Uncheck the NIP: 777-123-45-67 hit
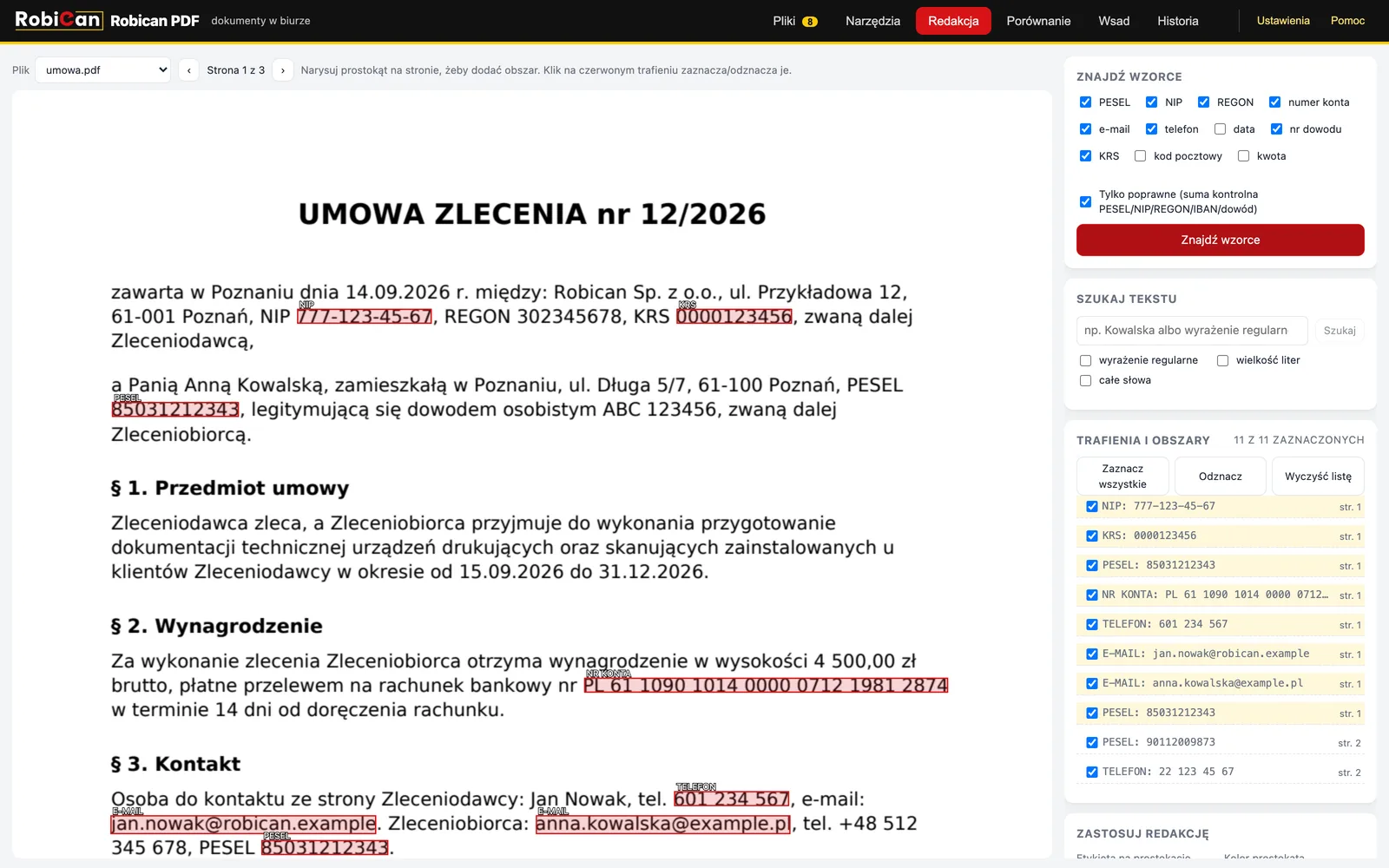The image size is (1389, 868). pos(1092,507)
